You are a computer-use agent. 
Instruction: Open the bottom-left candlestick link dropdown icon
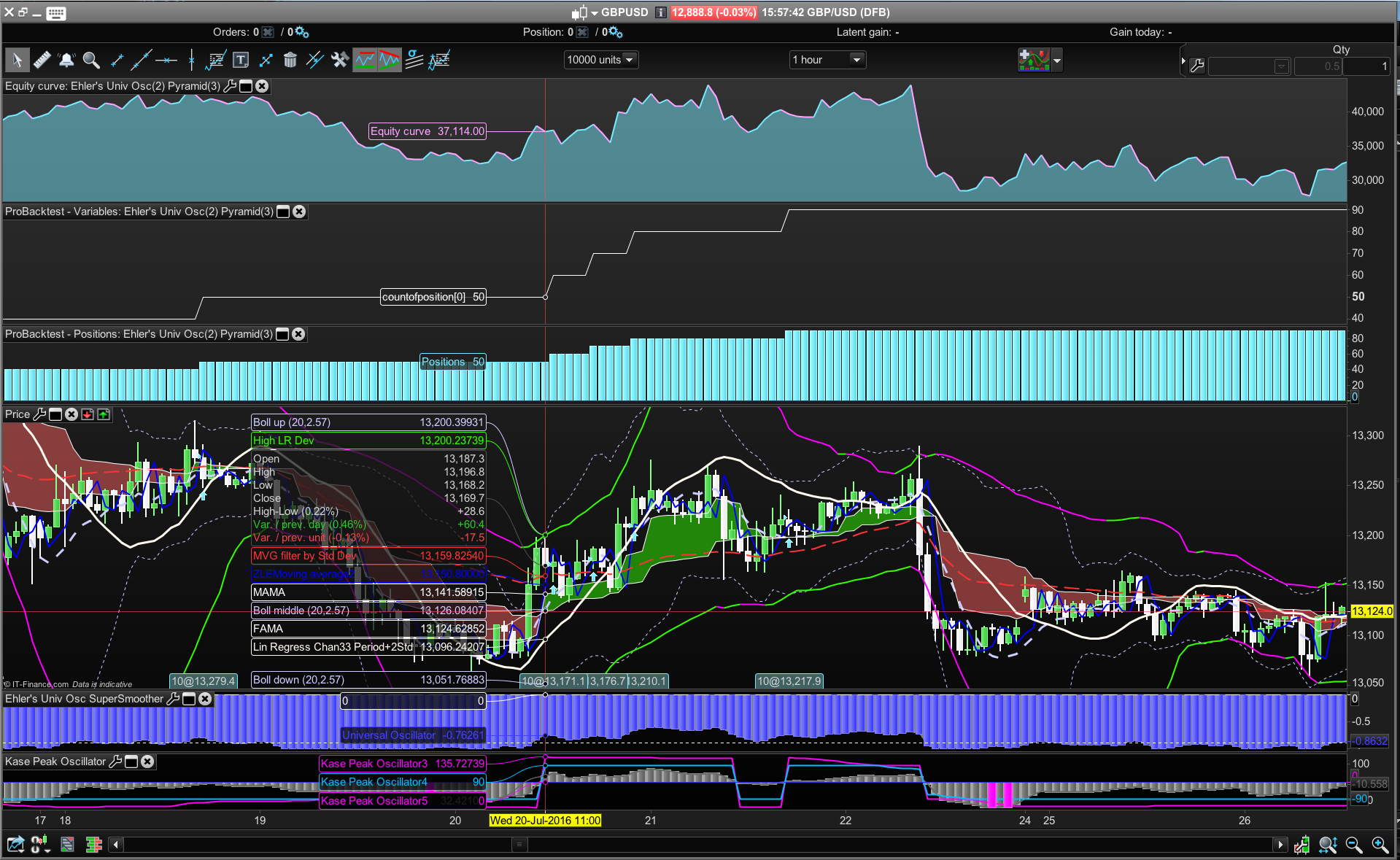[40, 845]
